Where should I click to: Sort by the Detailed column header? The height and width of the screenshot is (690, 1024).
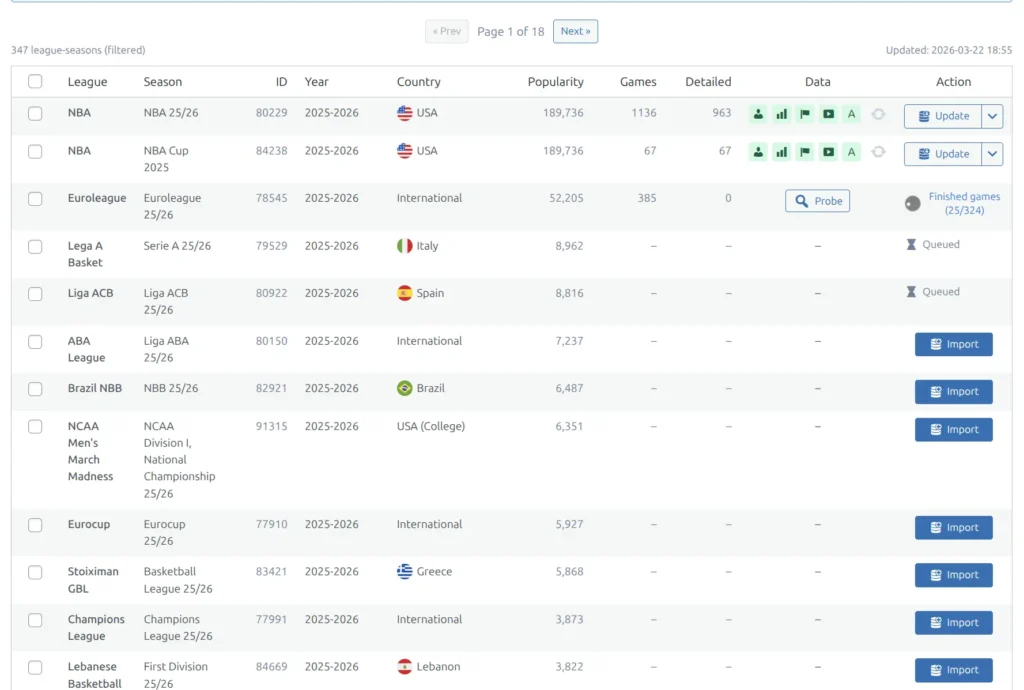(x=708, y=82)
